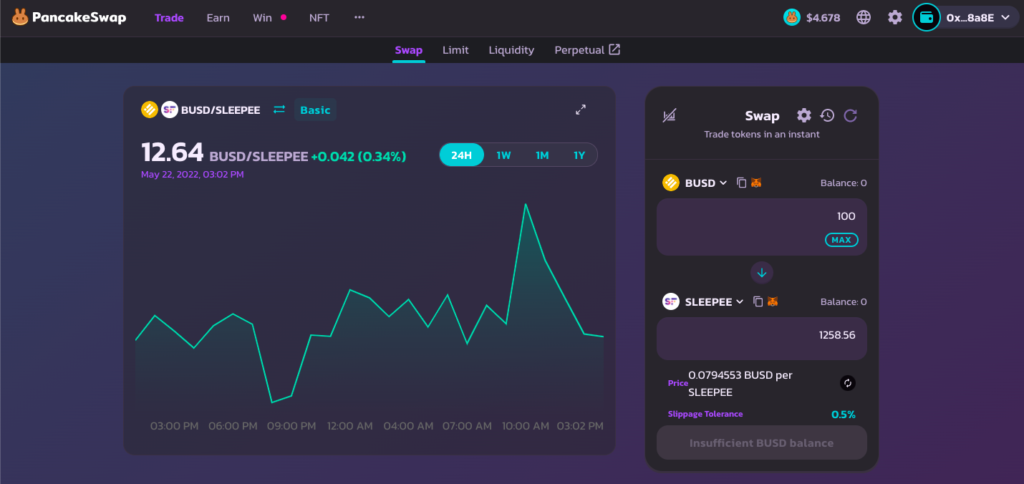The image size is (1024, 484).
Task: Click the down arrow to flip tokens
Action: [x=762, y=272]
